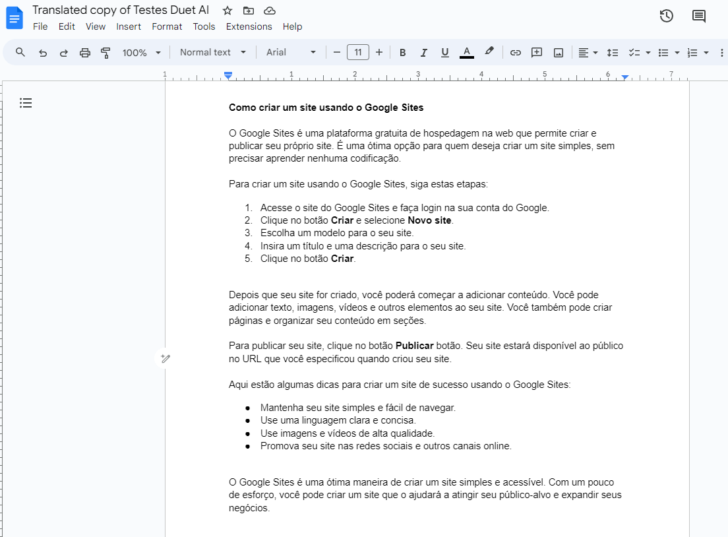
Task: Open the Arial font dropdown
Action: pos(291,52)
